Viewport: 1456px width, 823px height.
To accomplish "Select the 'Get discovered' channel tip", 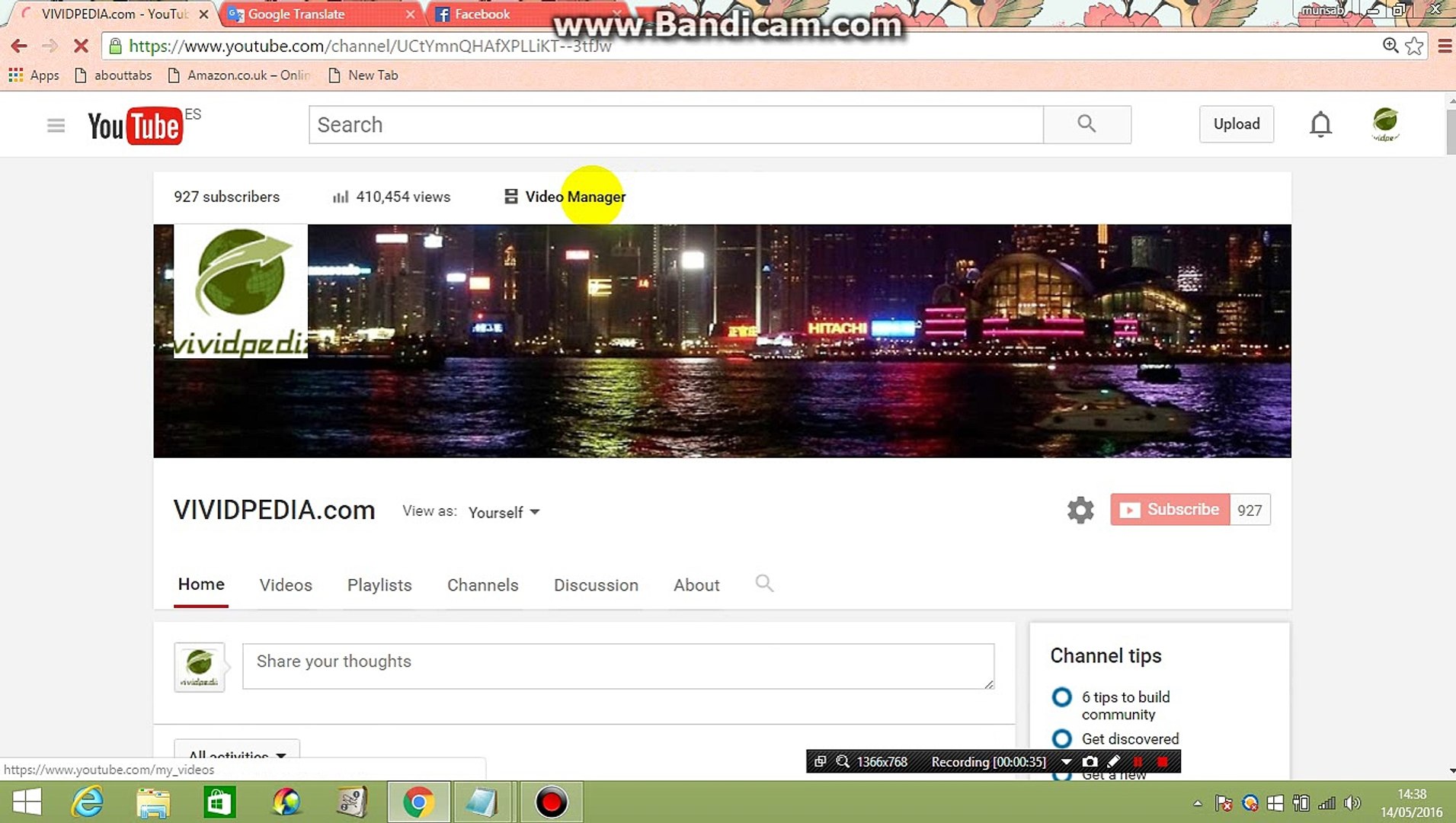I will tap(1130, 738).
